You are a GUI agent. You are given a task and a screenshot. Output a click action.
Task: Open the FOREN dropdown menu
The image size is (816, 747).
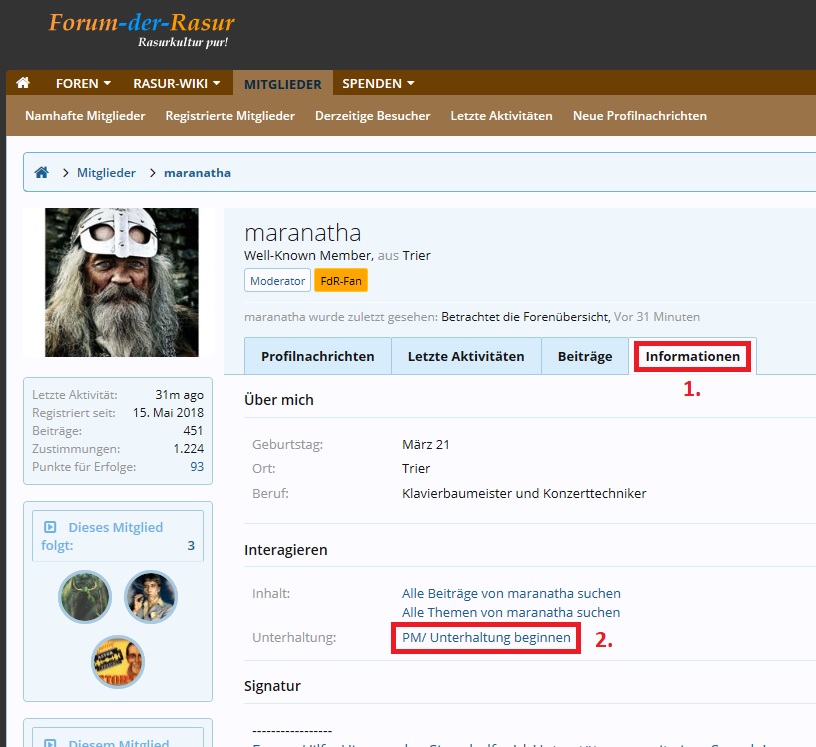click(83, 83)
